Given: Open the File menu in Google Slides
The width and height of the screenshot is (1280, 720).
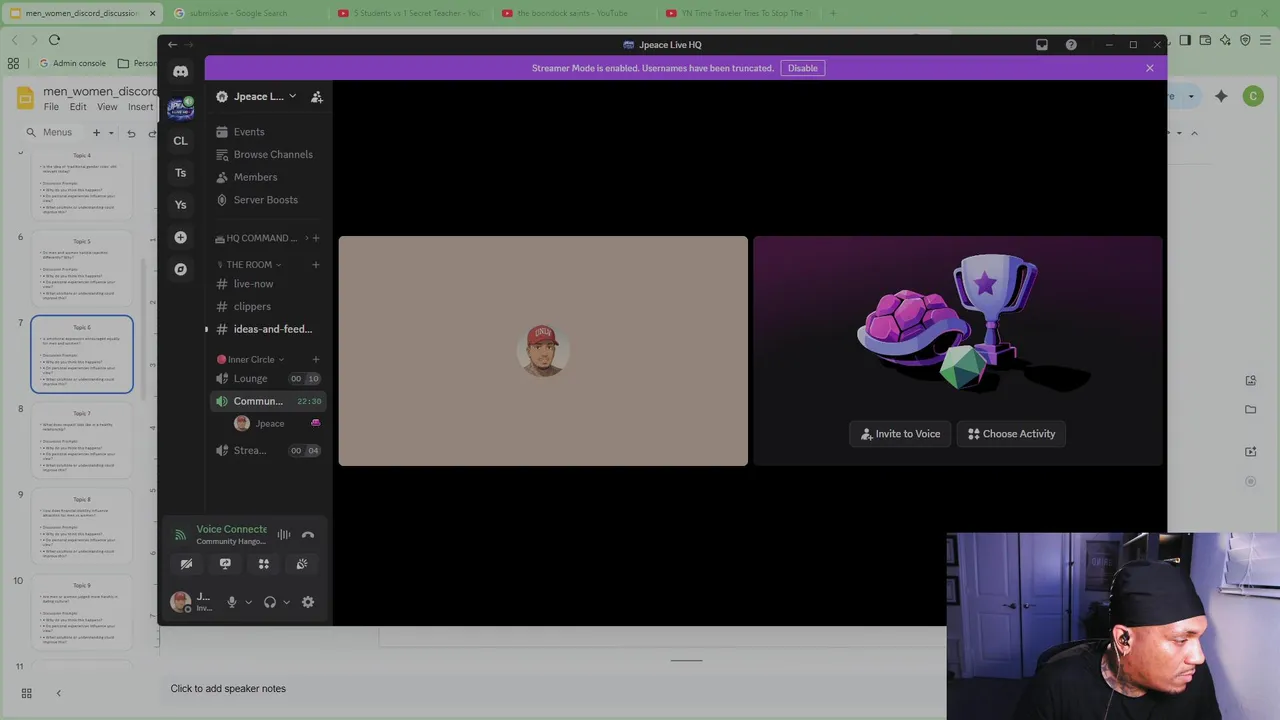Looking at the screenshot, I should (x=51, y=107).
